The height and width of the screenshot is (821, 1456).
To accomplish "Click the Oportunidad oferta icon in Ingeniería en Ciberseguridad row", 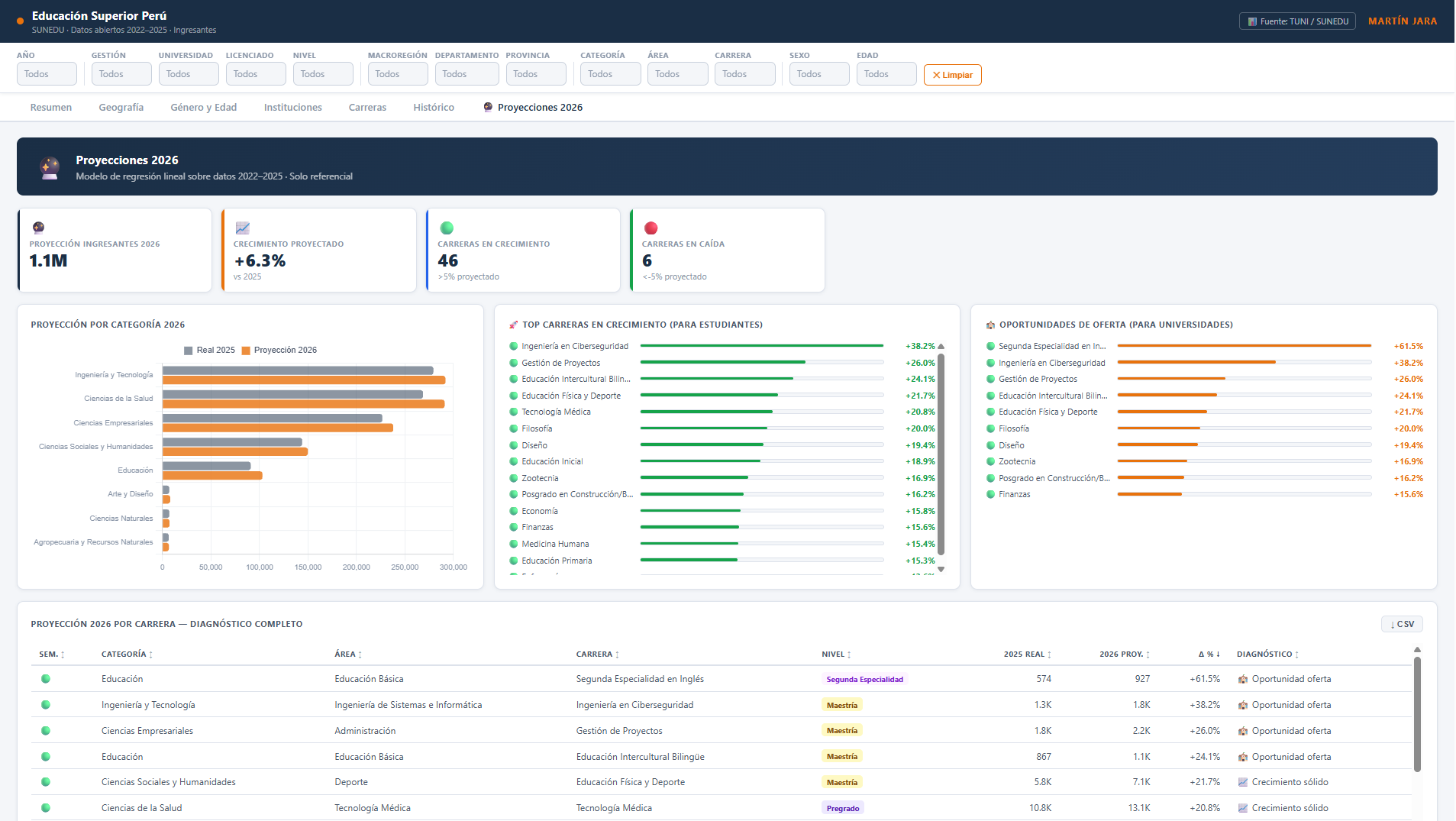I will coord(1243,705).
